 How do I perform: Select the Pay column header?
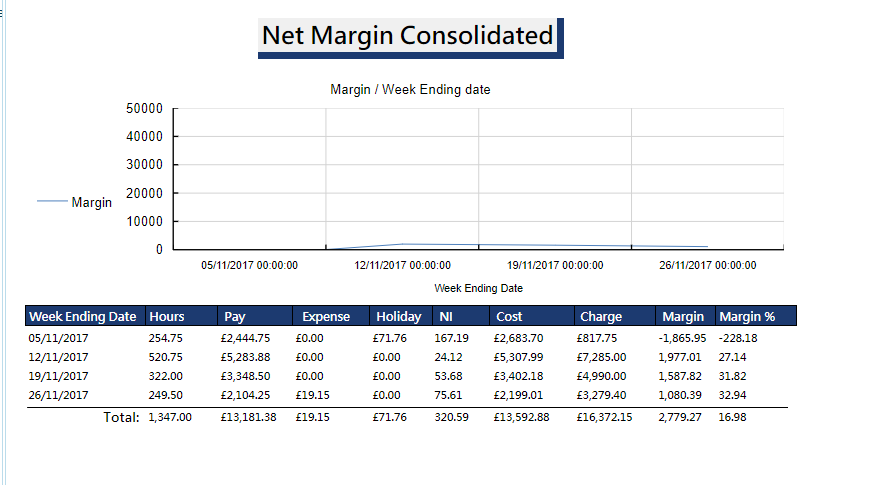coord(235,316)
